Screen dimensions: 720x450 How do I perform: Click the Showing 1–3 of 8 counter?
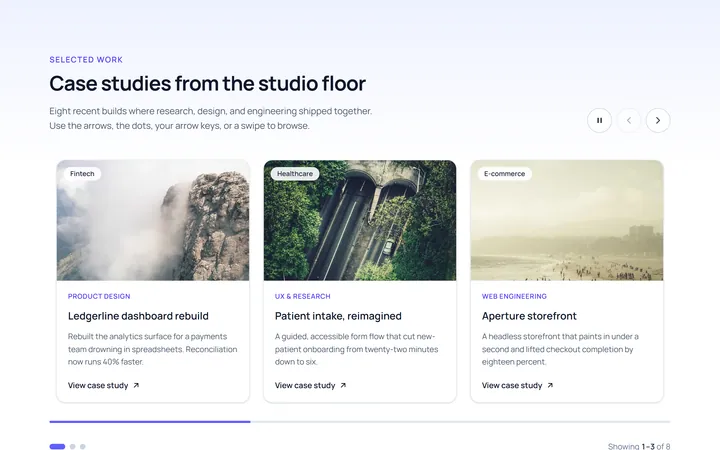click(x=639, y=446)
